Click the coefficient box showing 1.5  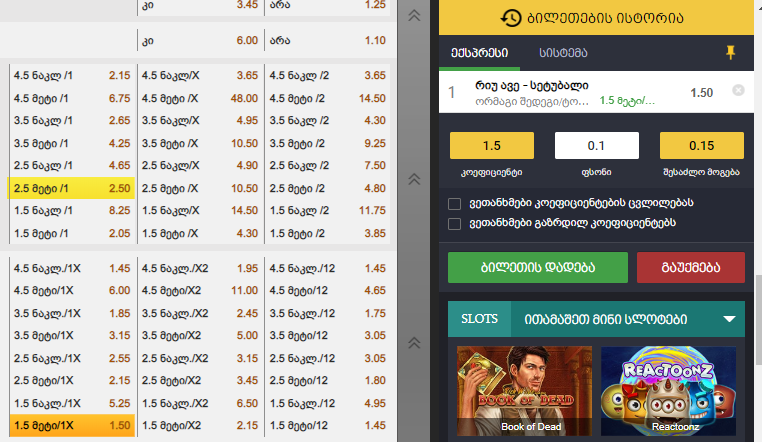coord(491,146)
